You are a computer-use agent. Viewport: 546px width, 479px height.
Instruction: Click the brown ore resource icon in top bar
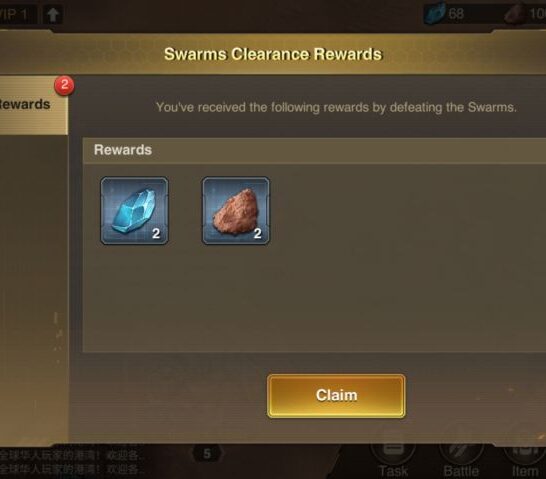515,14
